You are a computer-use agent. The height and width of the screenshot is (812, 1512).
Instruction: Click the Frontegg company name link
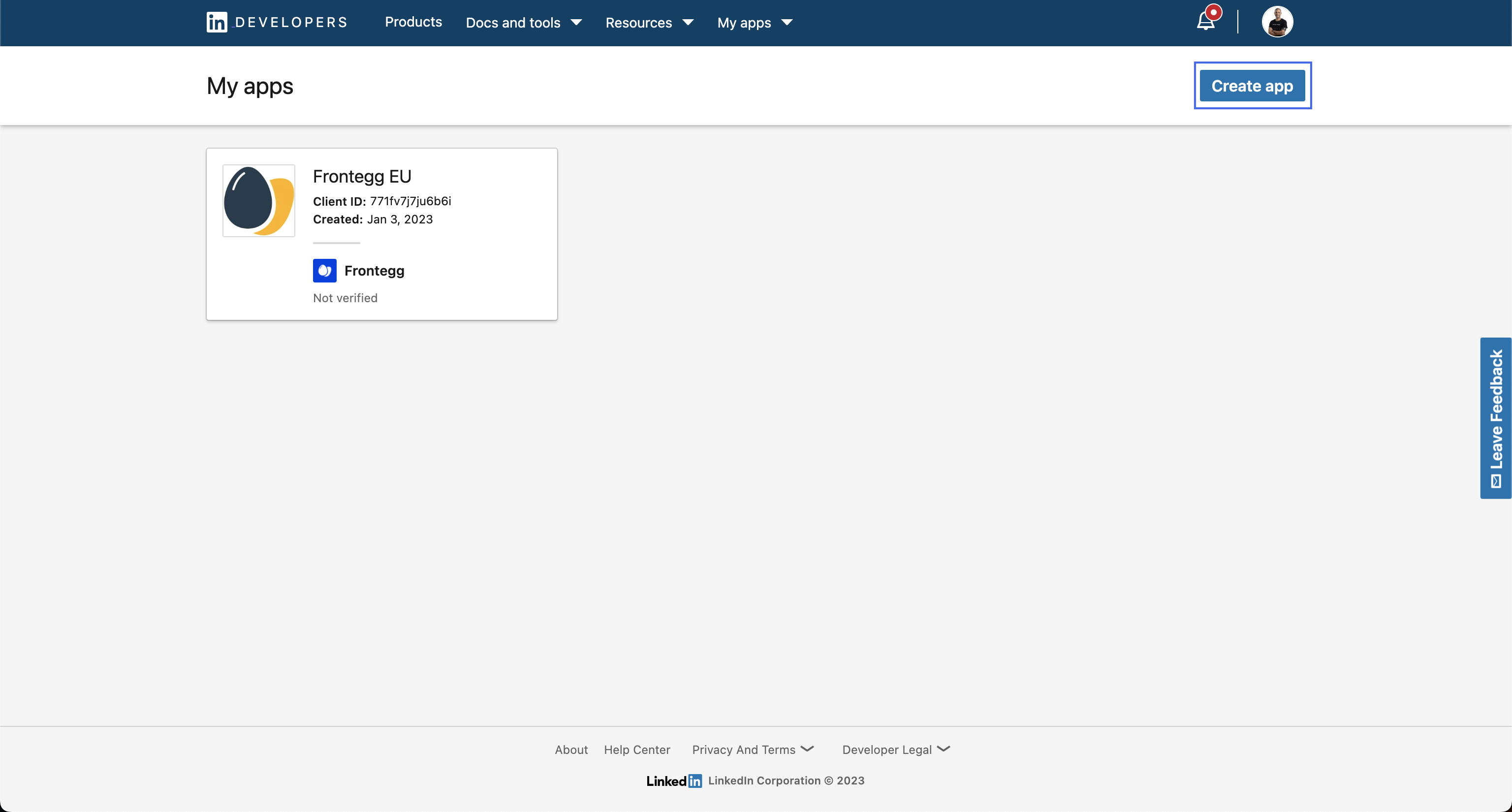point(374,271)
